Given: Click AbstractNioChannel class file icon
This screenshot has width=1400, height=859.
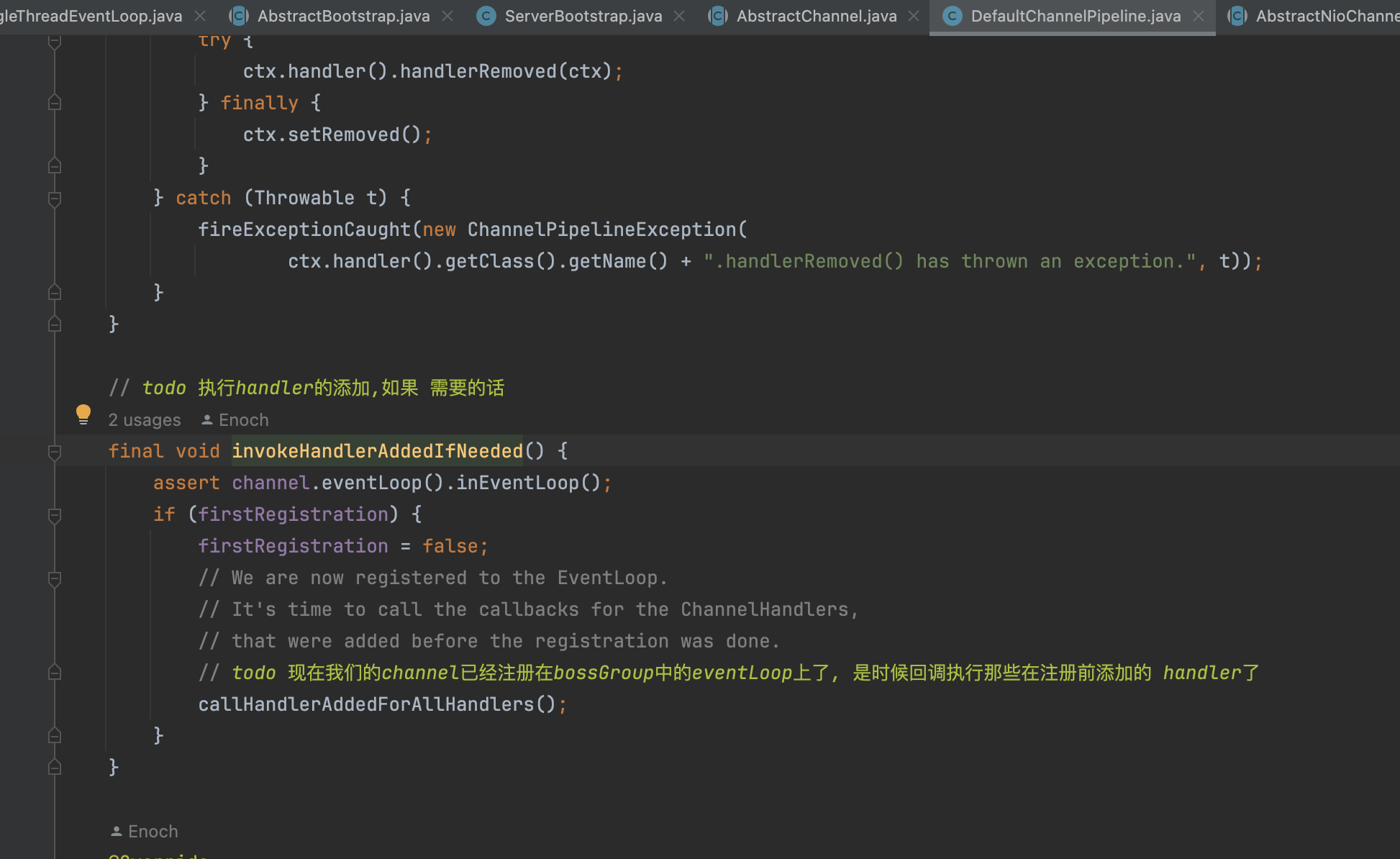Looking at the screenshot, I should coord(1237,16).
